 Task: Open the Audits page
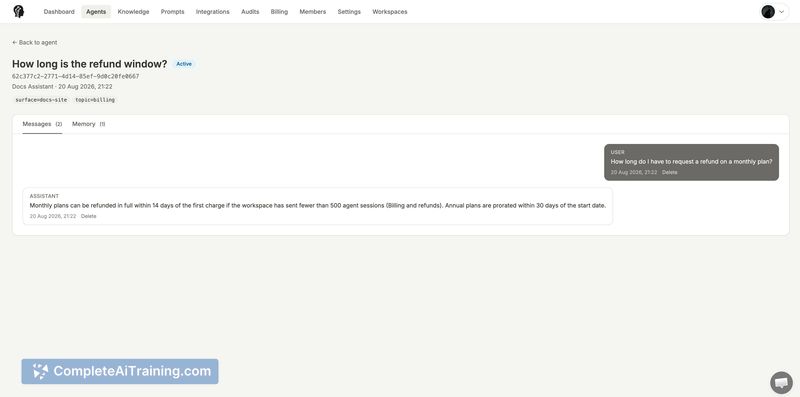pos(250,12)
